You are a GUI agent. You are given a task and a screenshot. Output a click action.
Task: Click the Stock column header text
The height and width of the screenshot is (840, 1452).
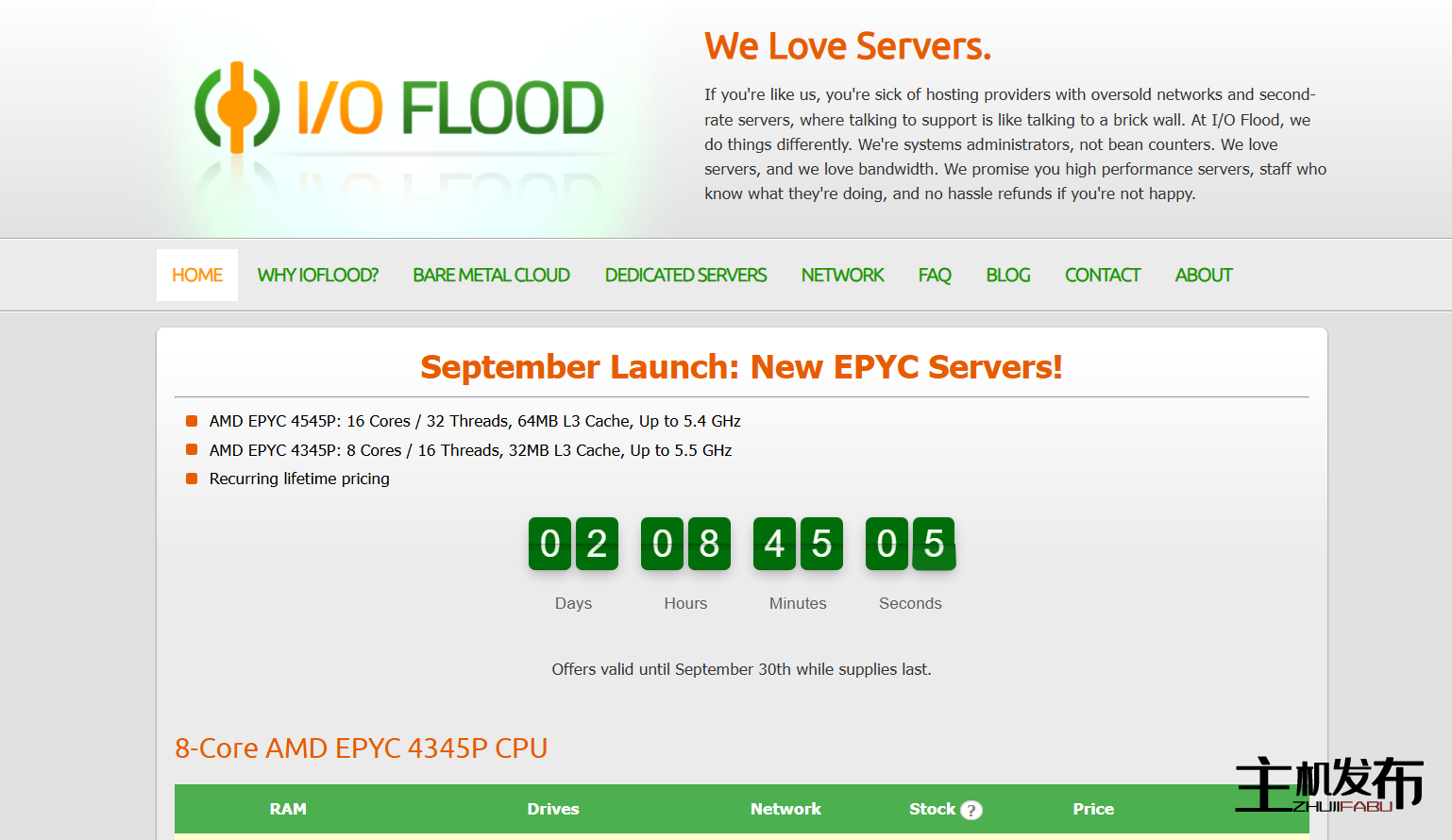[x=932, y=809]
